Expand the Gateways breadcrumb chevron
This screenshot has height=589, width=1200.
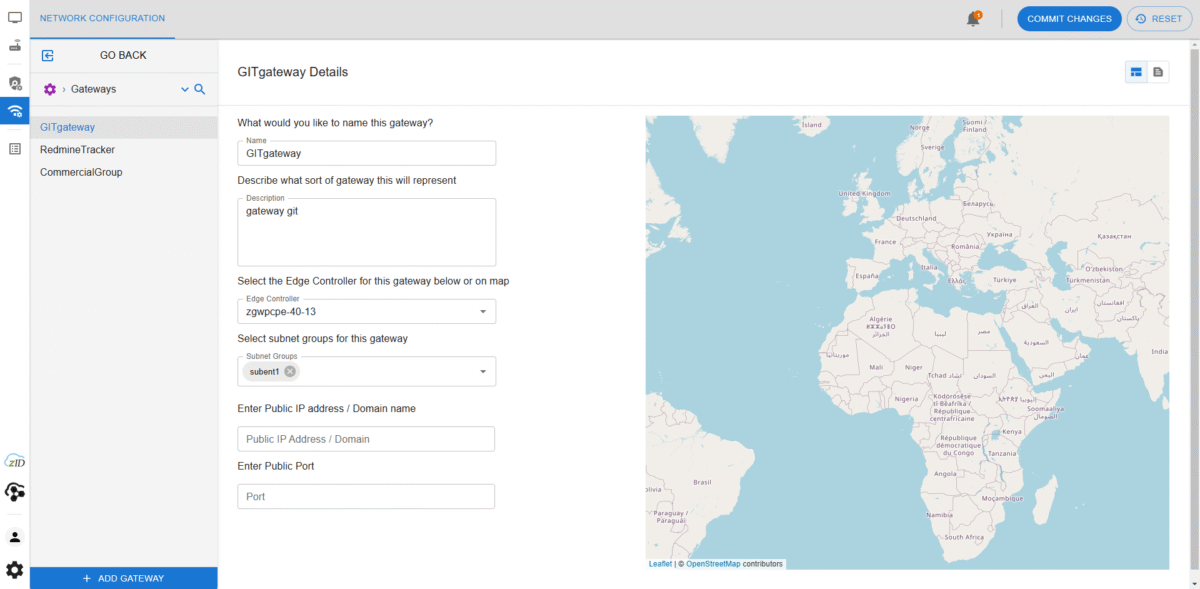click(184, 89)
